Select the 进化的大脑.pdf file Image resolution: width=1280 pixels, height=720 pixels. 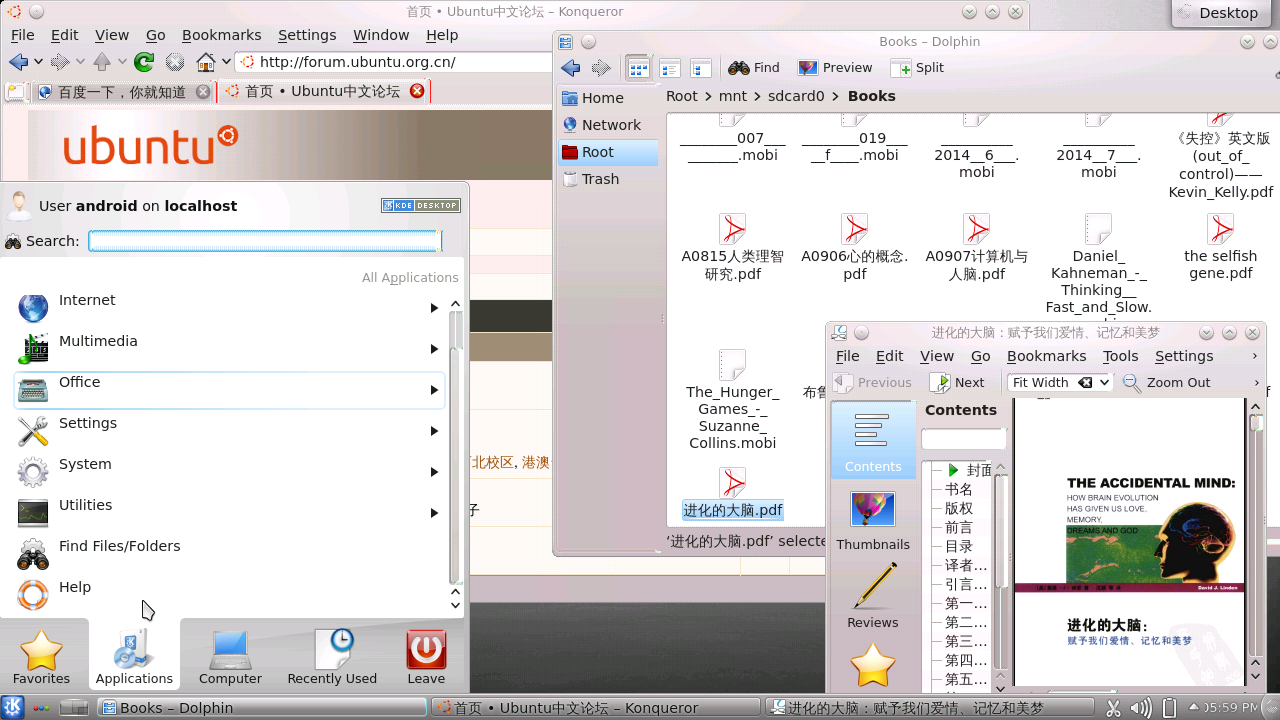click(x=733, y=494)
